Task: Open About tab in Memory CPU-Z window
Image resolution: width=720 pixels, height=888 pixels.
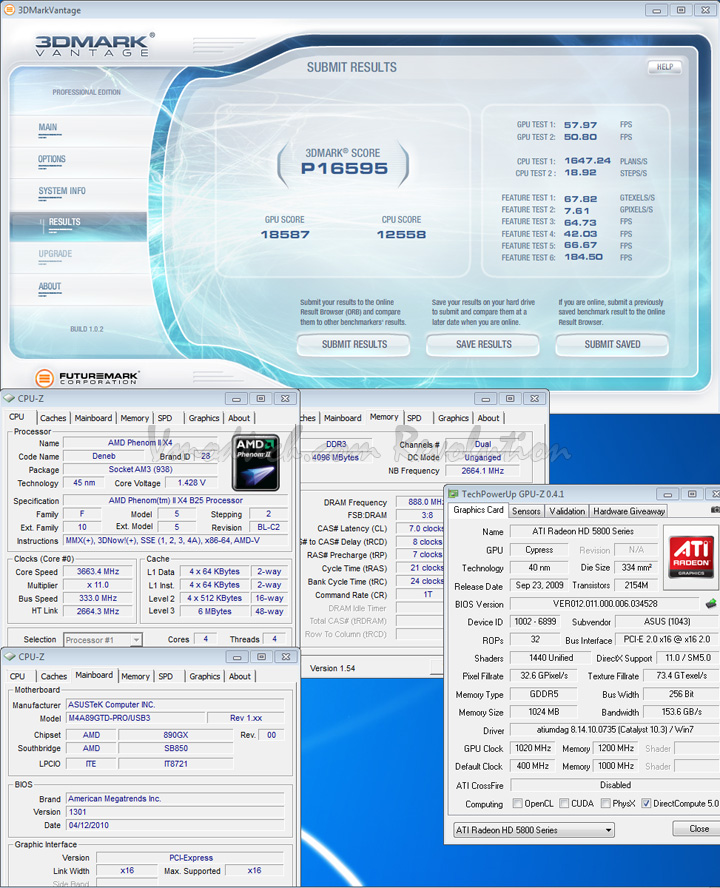Action: [488, 418]
